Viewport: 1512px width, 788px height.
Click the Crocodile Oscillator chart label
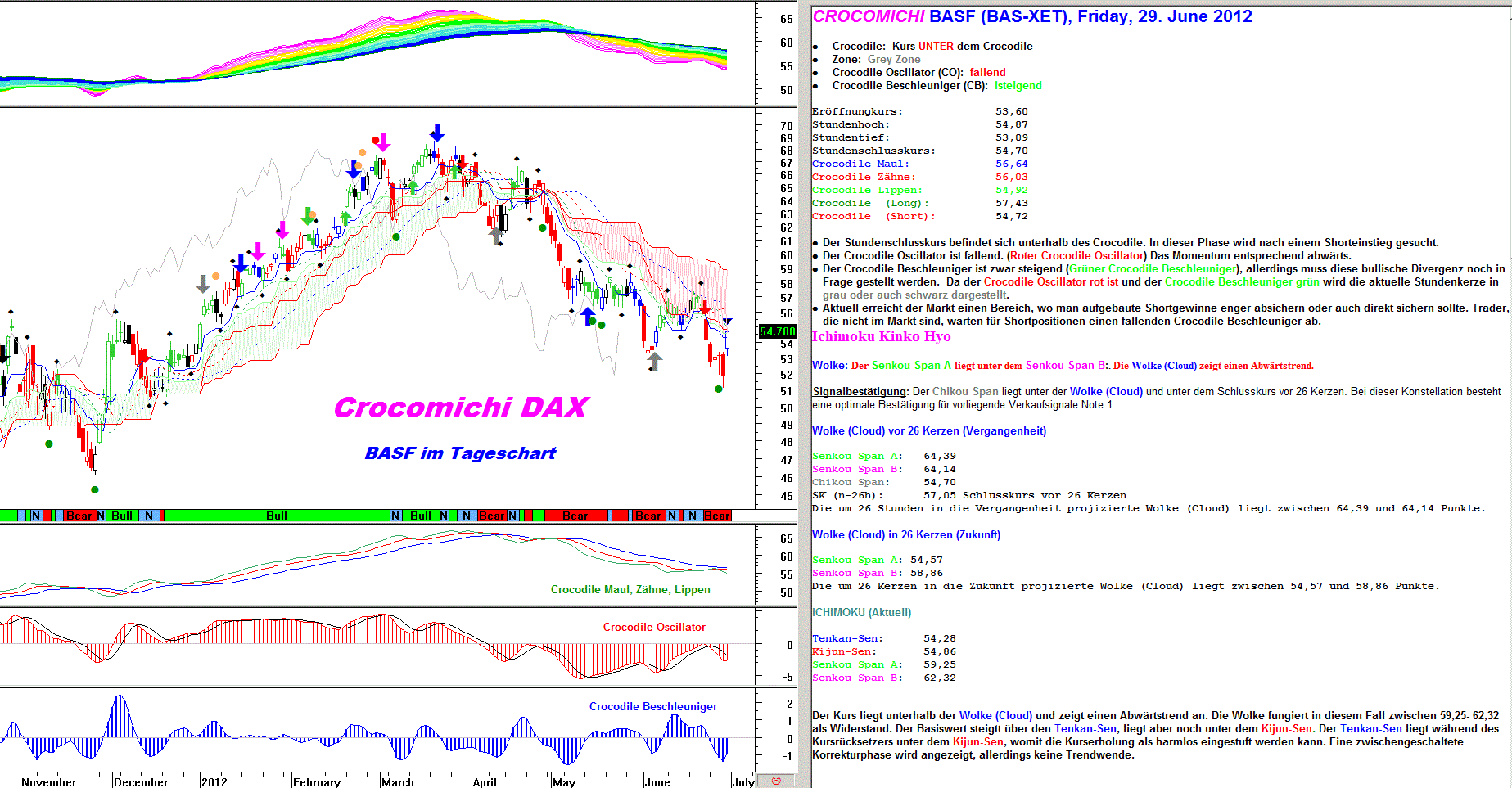(x=654, y=627)
